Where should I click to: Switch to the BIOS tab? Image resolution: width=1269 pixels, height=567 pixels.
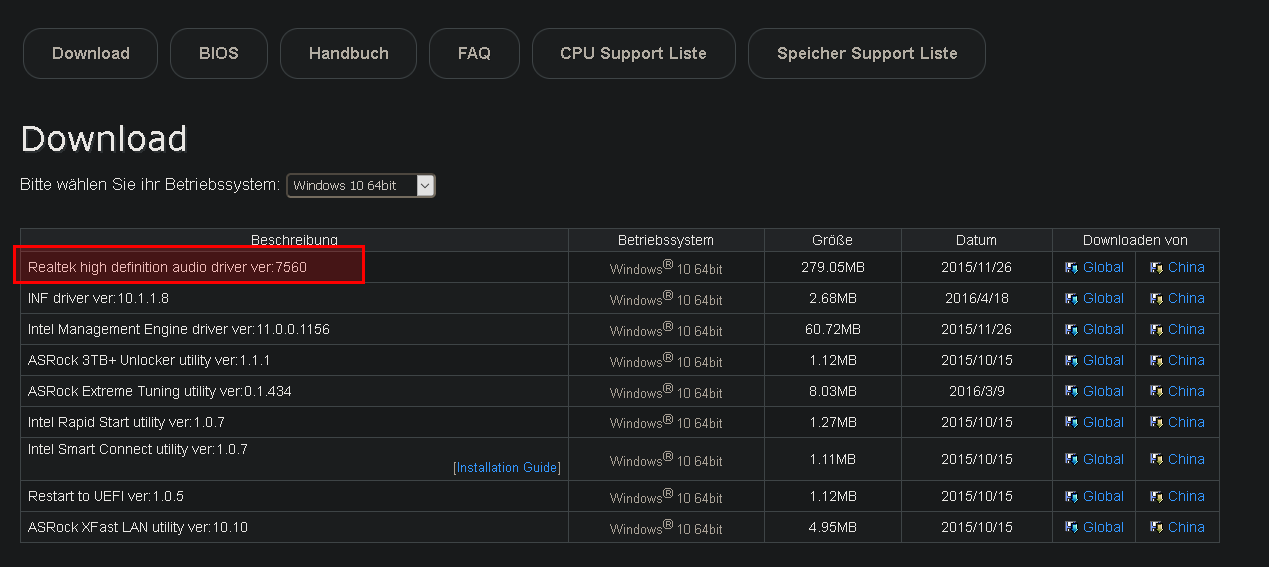click(219, 54)
